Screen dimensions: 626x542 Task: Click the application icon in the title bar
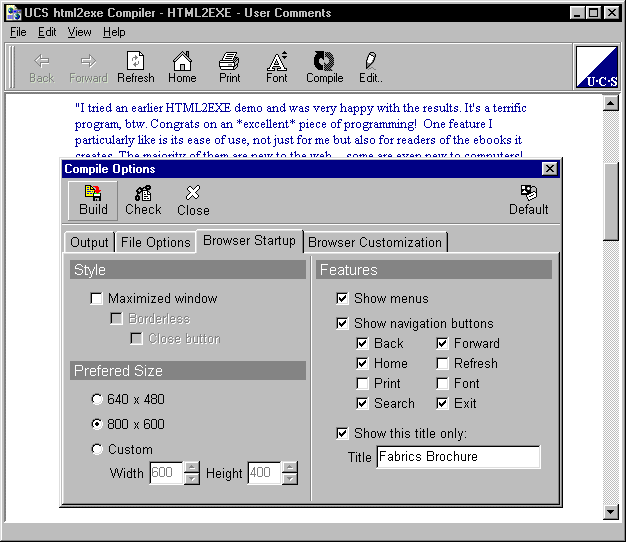tap(14, 13)
